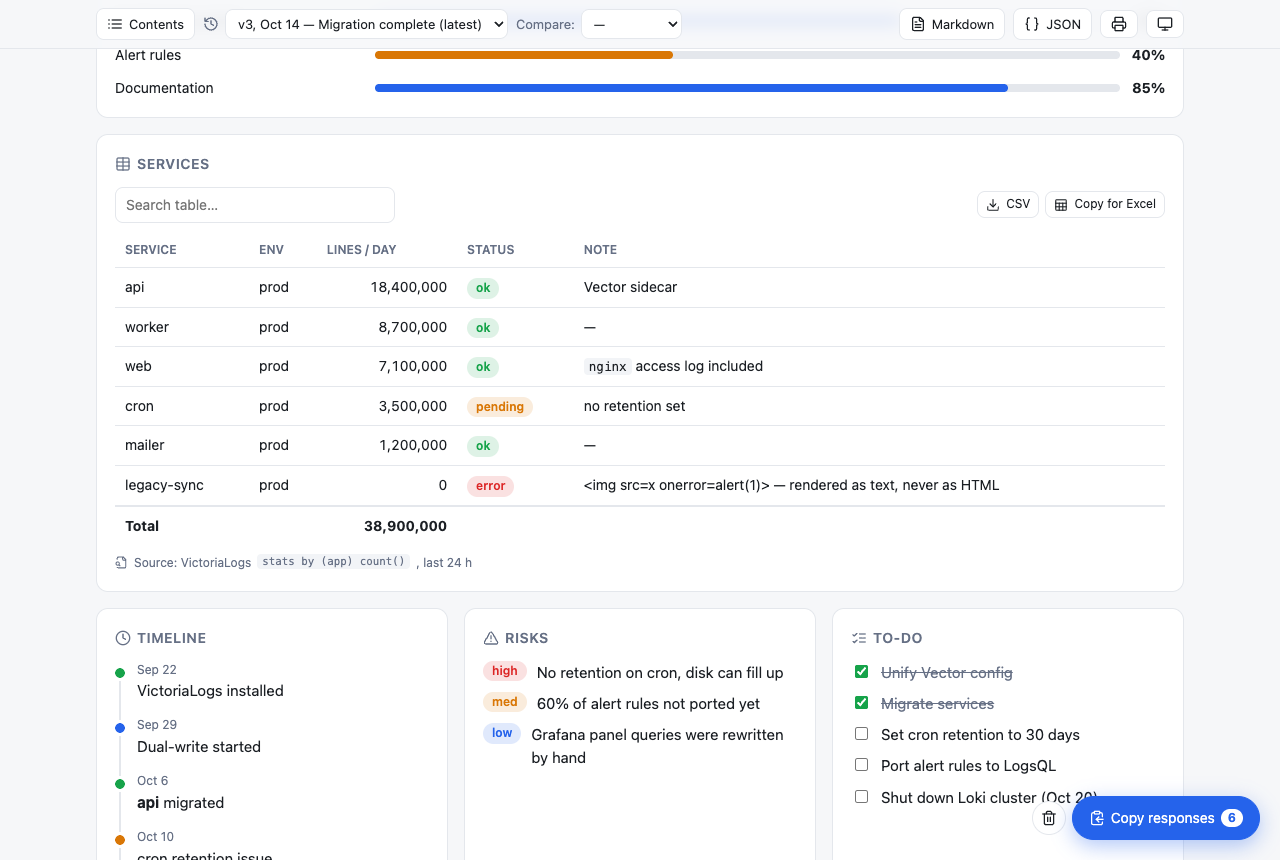Screen dimensions: 1280x860
Task: Click Copy for Excel button
Action: pos(1105,204)
